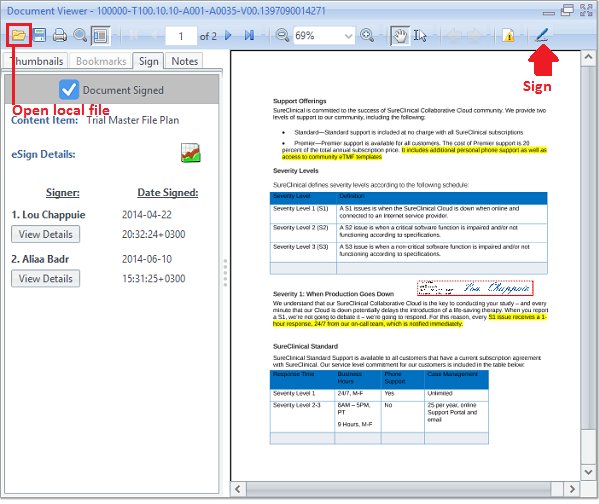Go to the next page
The width and height of the screenshot is (600, 504).
point(228,35)
